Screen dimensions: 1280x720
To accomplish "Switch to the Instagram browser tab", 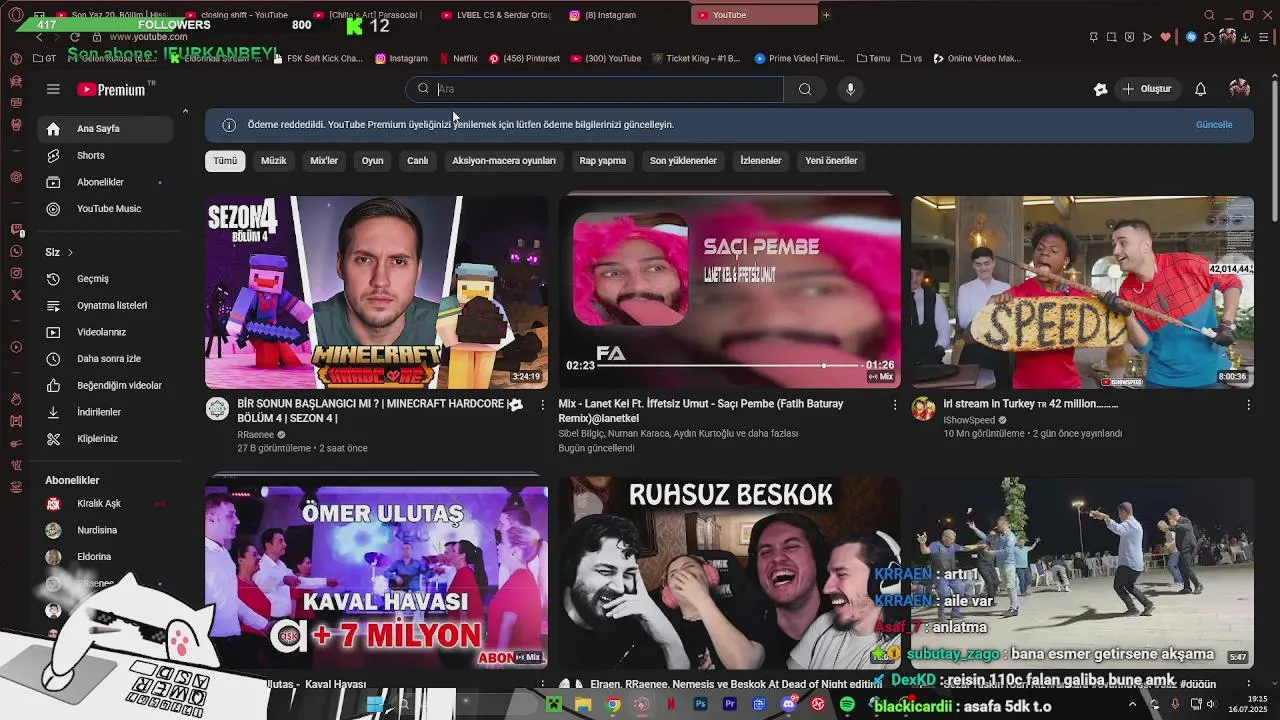I will 610,15.
